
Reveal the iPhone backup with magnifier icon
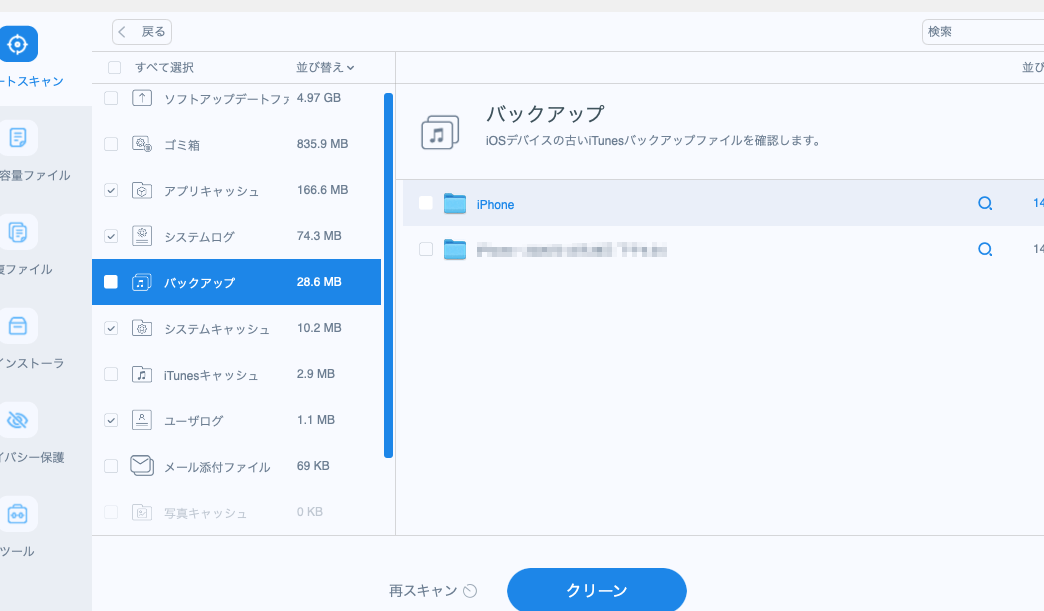click(985, 203)
